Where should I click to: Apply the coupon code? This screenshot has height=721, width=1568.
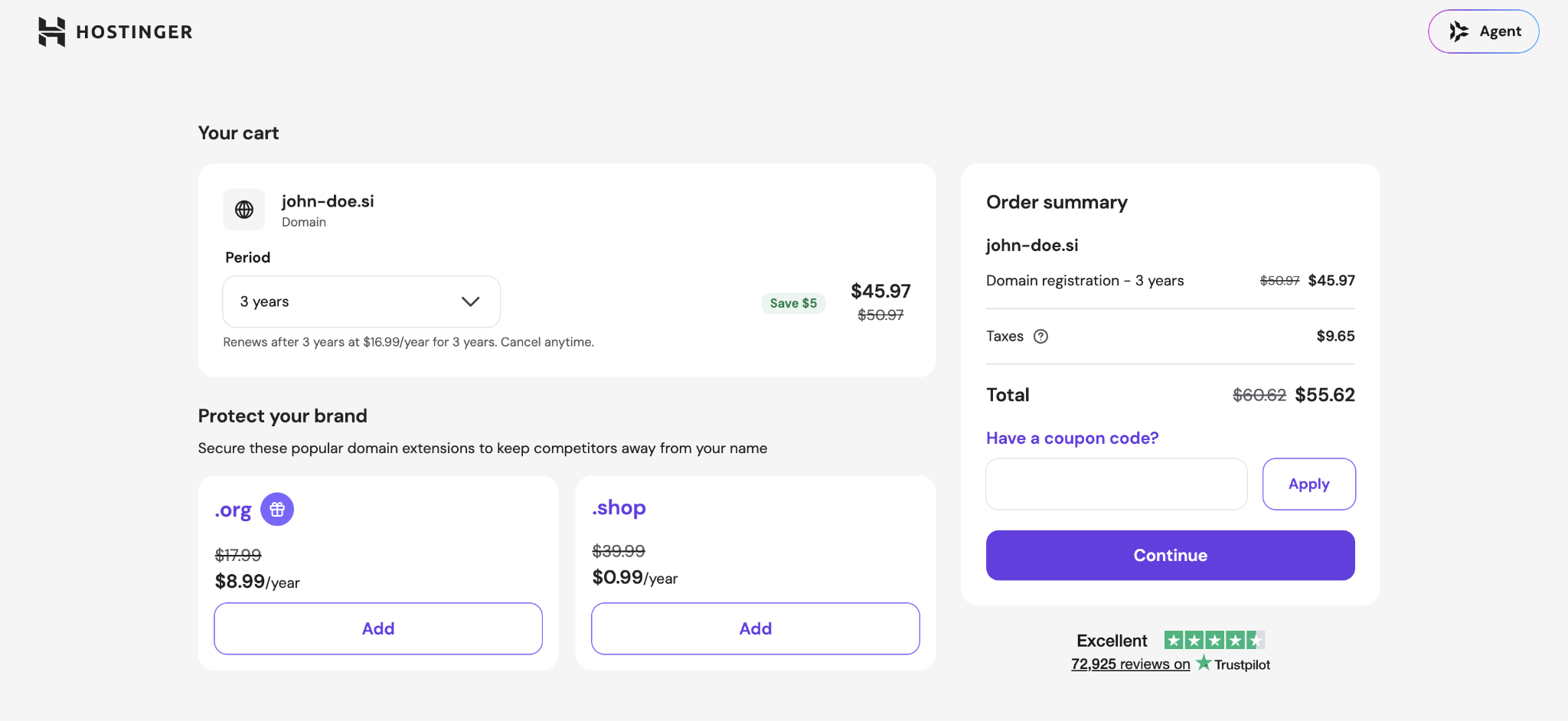[x=1308, y=484]
